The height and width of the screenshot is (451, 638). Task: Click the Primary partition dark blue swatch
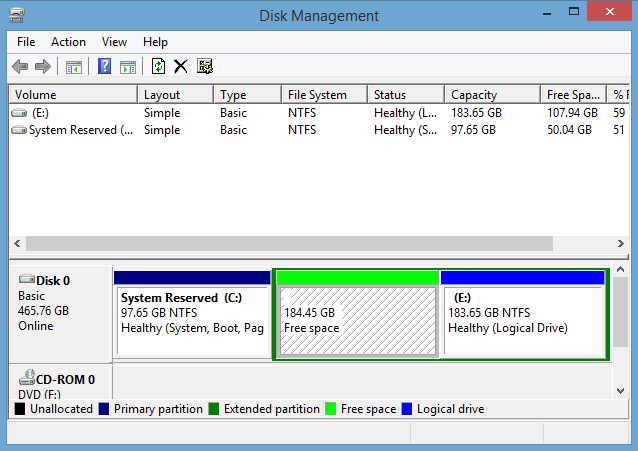click(x=104, y=409)
